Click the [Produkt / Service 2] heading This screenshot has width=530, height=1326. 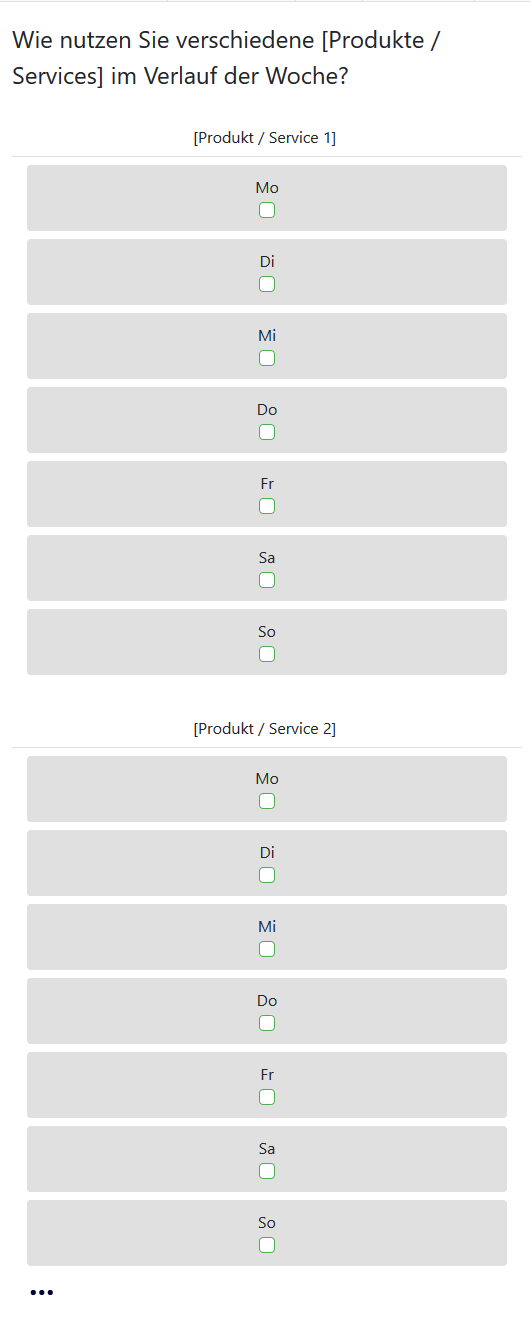(x=265, y=729)
